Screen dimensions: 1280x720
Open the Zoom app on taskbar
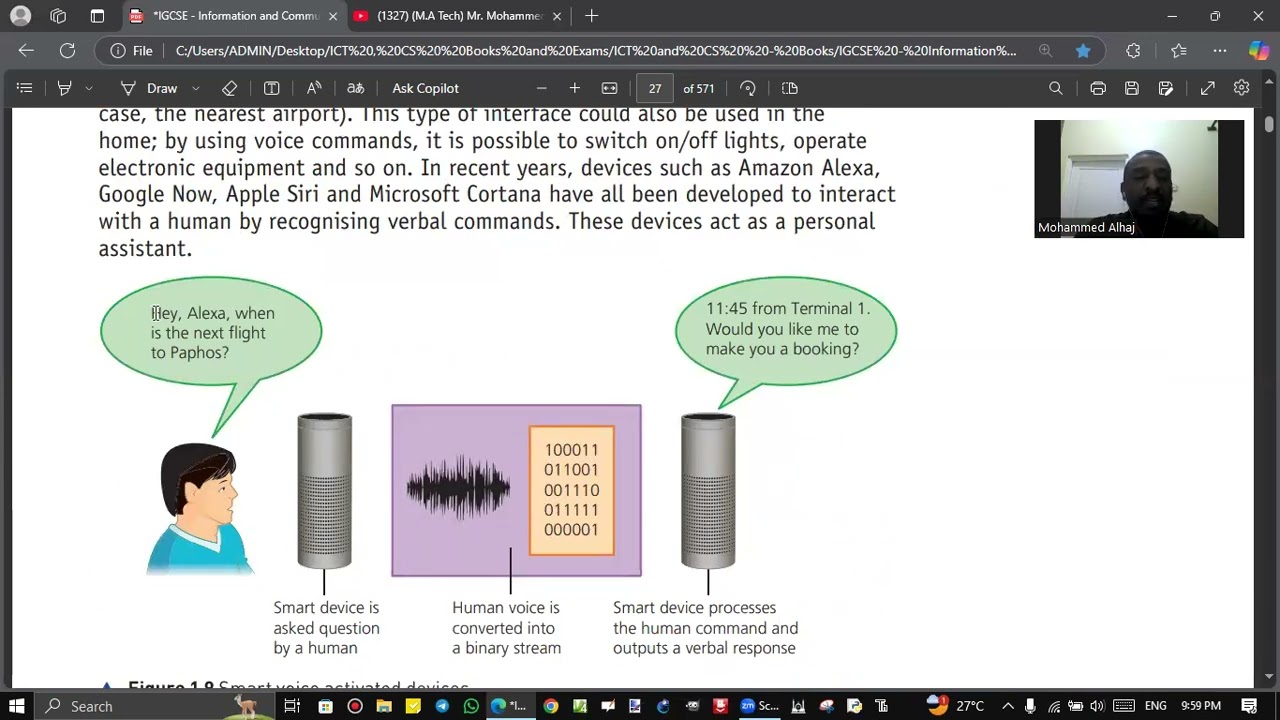tap(759, 706)
